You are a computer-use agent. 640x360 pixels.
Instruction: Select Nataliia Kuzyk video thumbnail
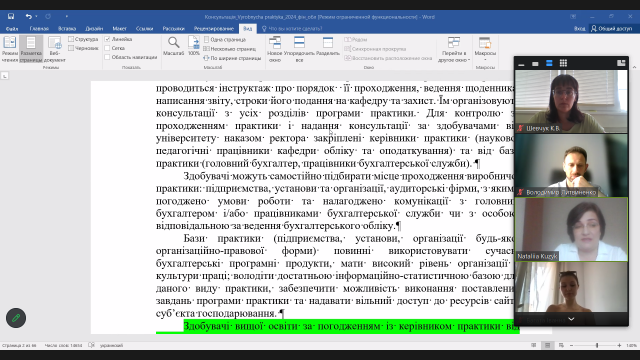(x=571, y=229)
